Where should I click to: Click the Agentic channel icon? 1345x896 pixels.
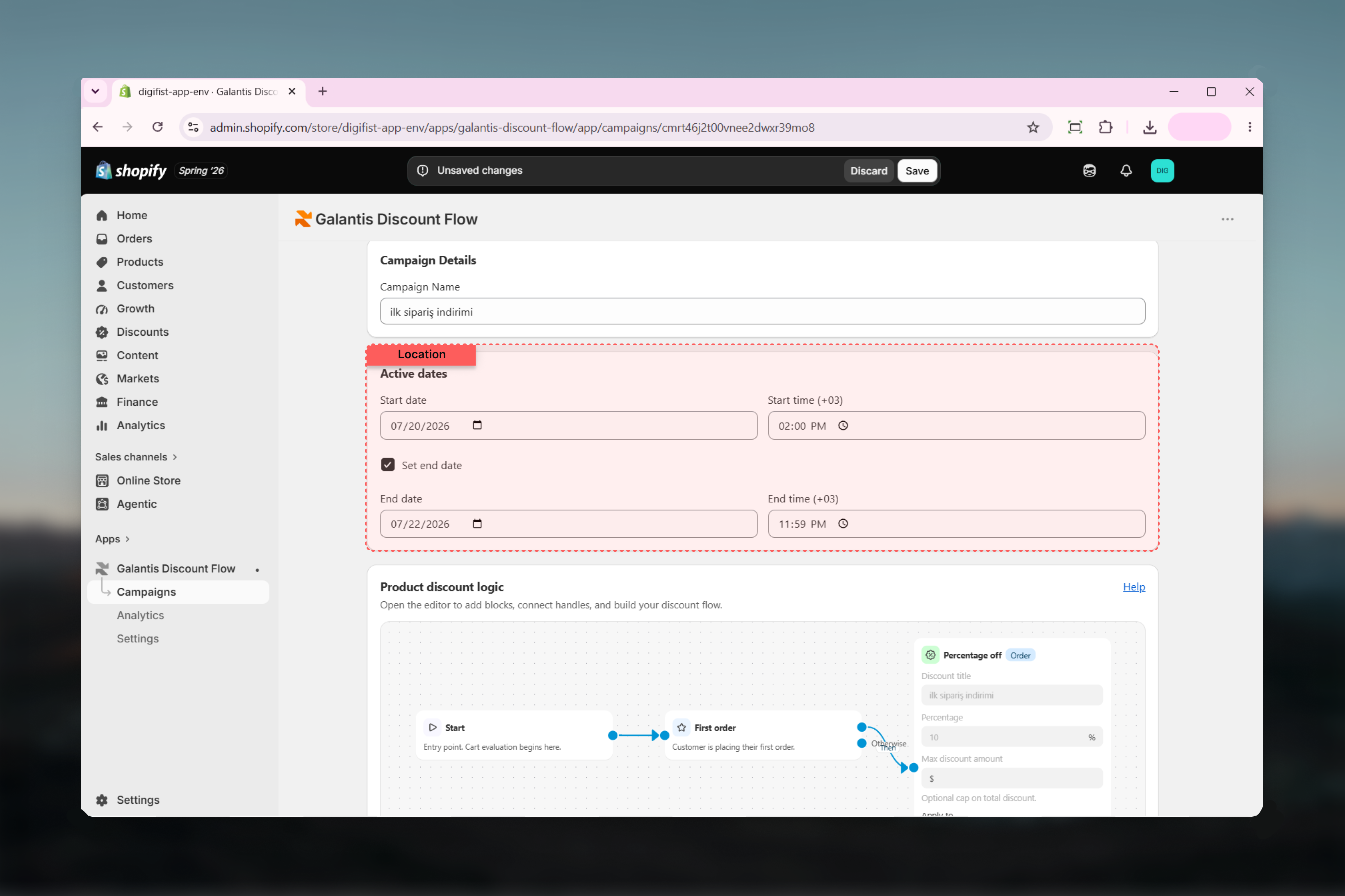(103, 504)
